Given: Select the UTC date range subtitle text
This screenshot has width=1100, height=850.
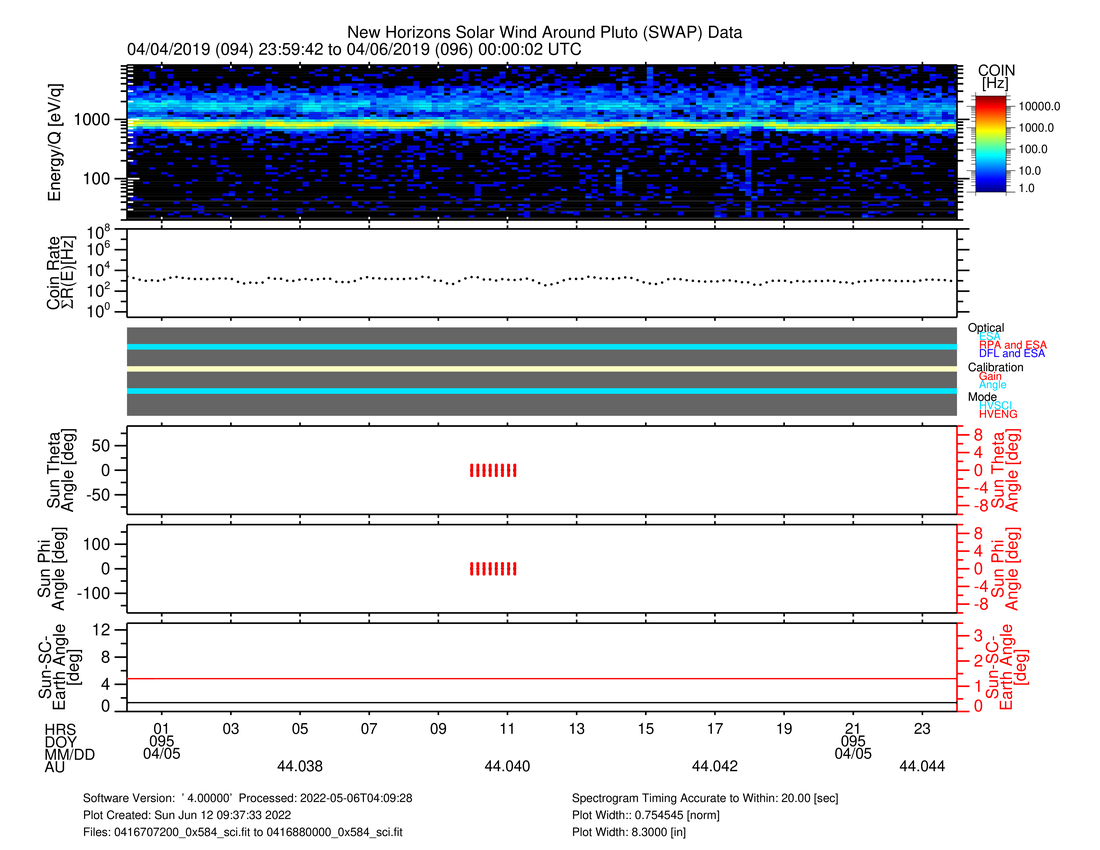Looking at the screenshot, I should [354, 49].
